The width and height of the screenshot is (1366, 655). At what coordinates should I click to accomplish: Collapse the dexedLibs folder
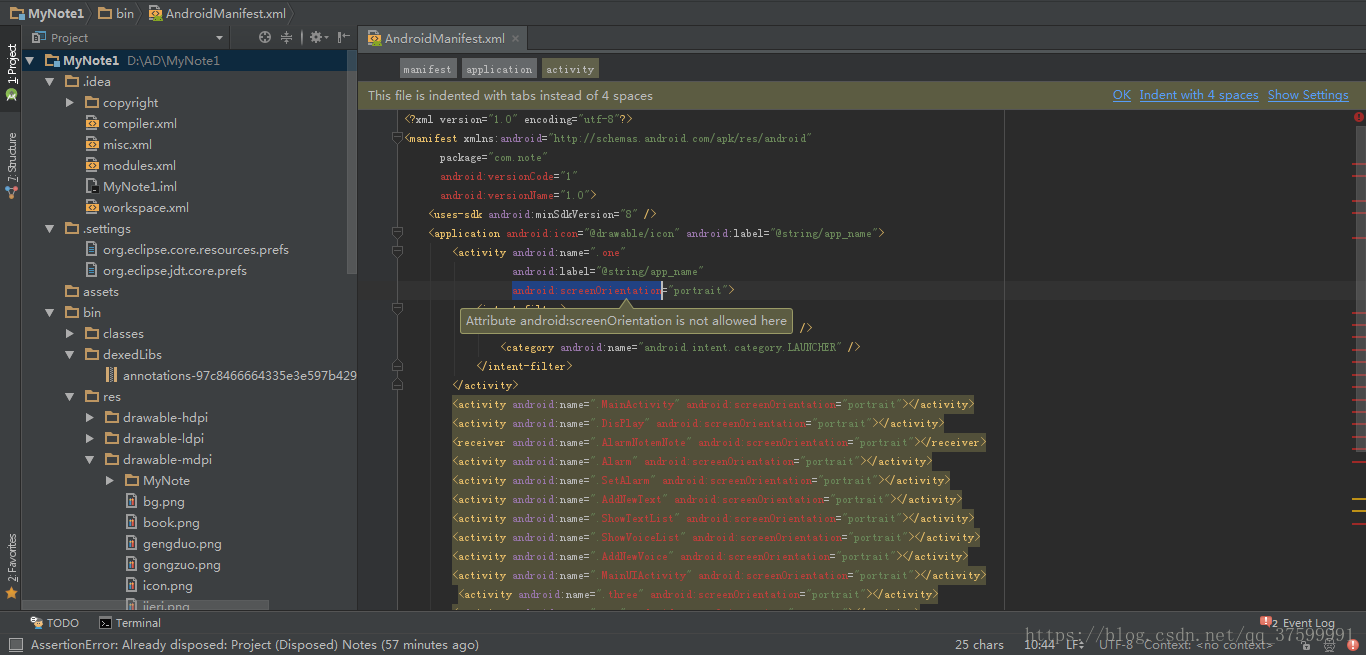point(70,355)
